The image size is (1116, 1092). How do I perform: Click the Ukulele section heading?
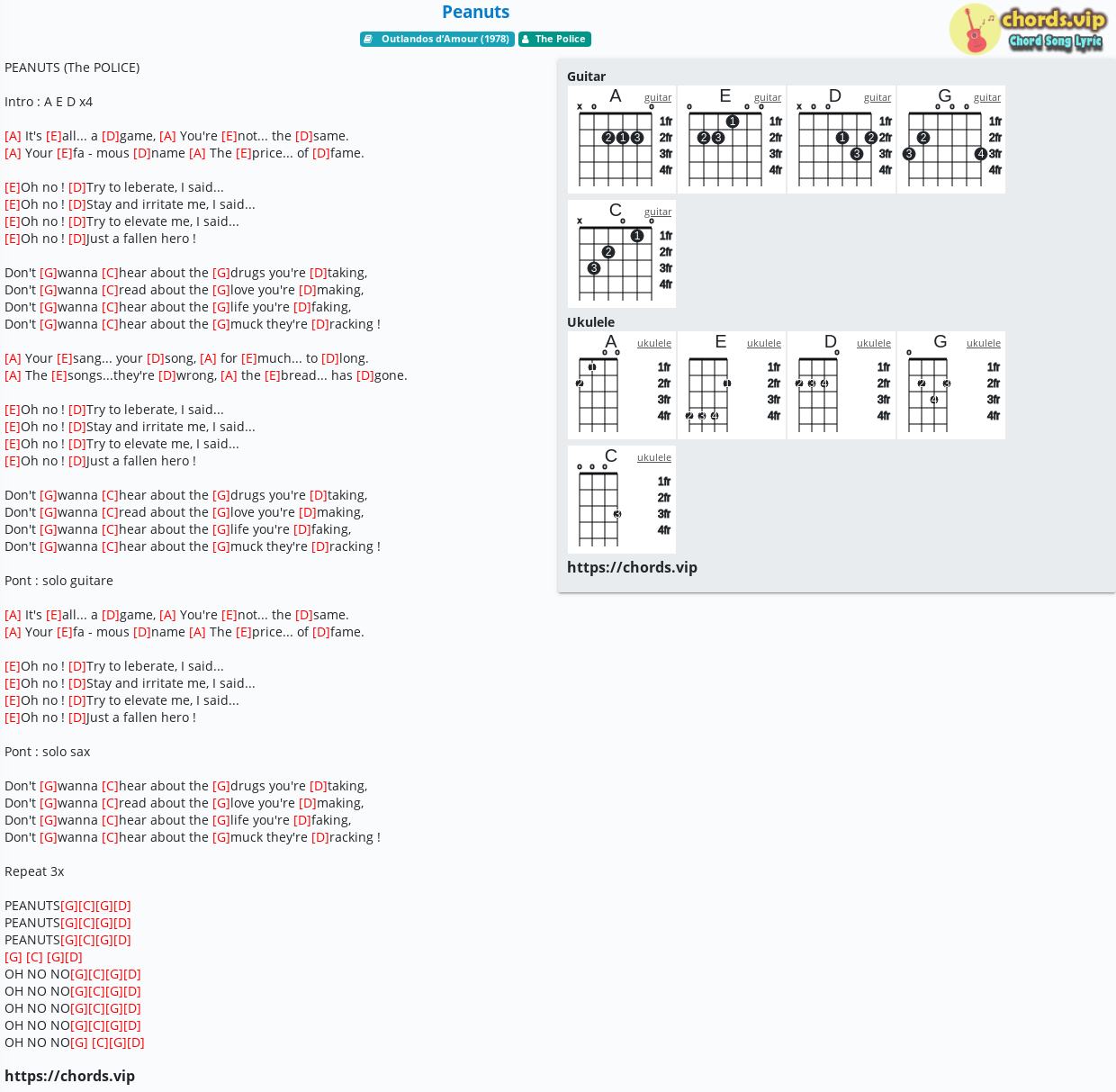[x=590, y=322]
